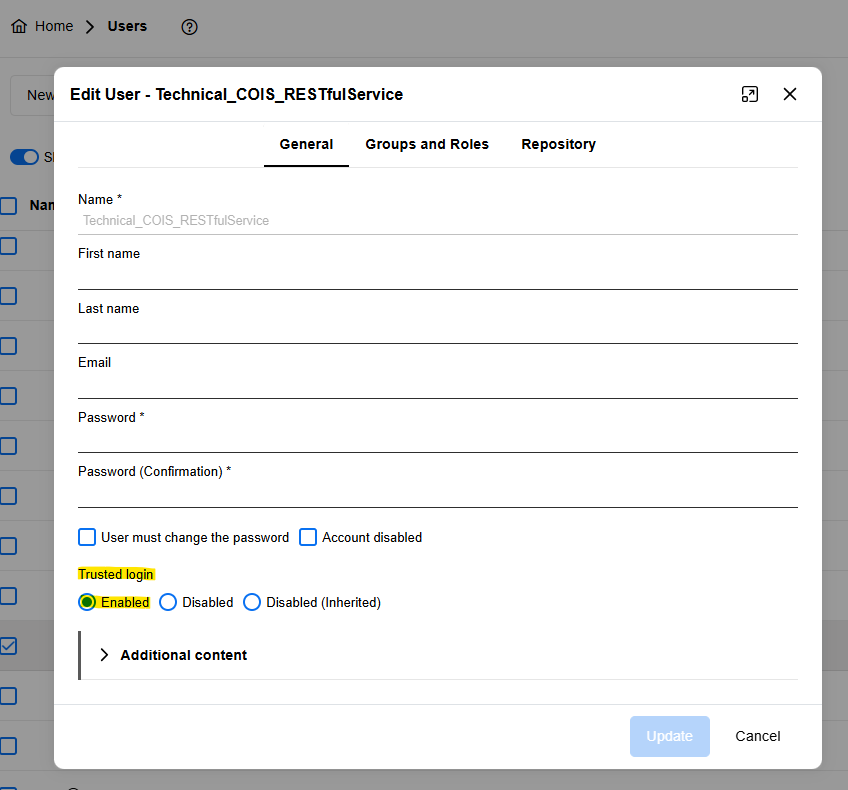The height and width of the screenshot is (790, 848).
Task: Select the General tab
Action: tap(306, 144)
